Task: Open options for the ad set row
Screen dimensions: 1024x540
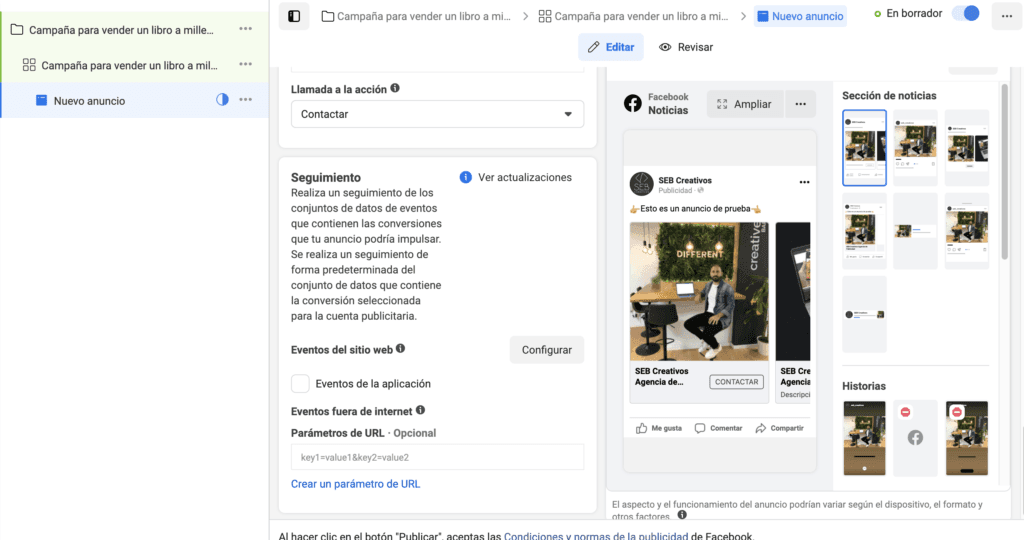Action: point(245,65)
